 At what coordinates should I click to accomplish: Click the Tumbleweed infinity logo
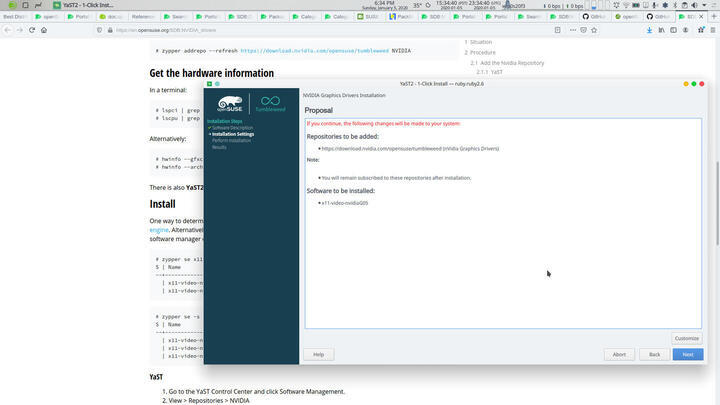(x=270, y=104)
